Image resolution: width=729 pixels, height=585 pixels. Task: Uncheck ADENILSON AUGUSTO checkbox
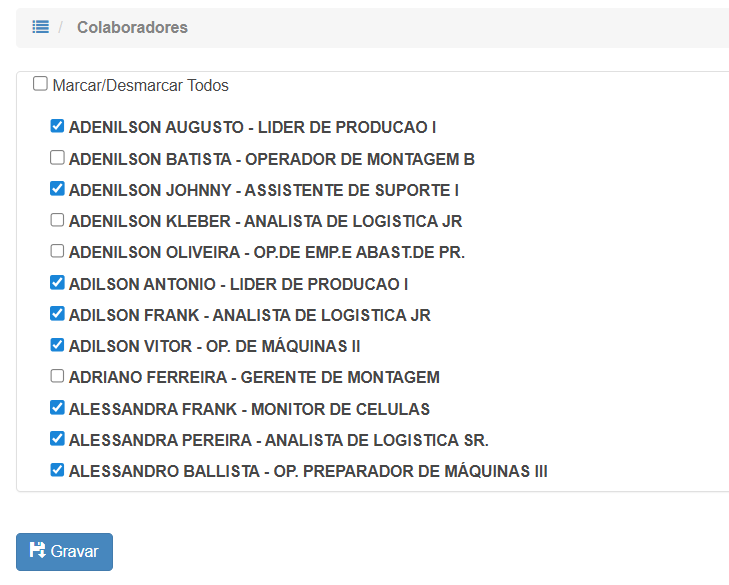[x=57, y=127]
